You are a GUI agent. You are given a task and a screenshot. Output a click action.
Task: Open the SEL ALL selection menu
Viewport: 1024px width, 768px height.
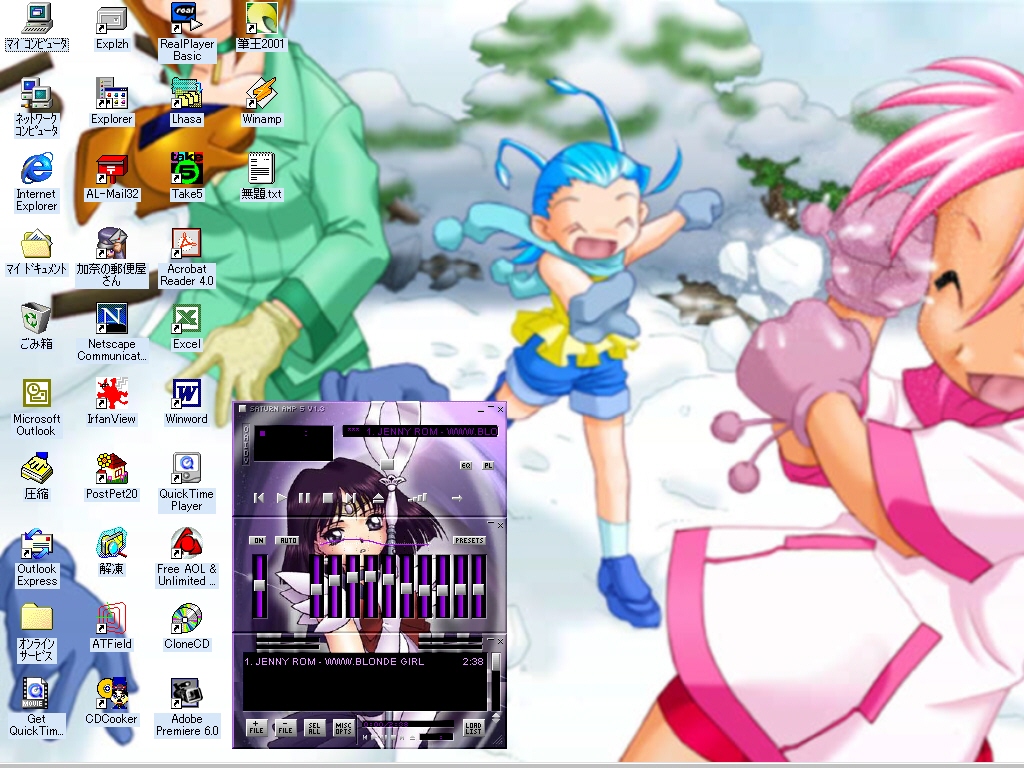click(x=314, y=728)
